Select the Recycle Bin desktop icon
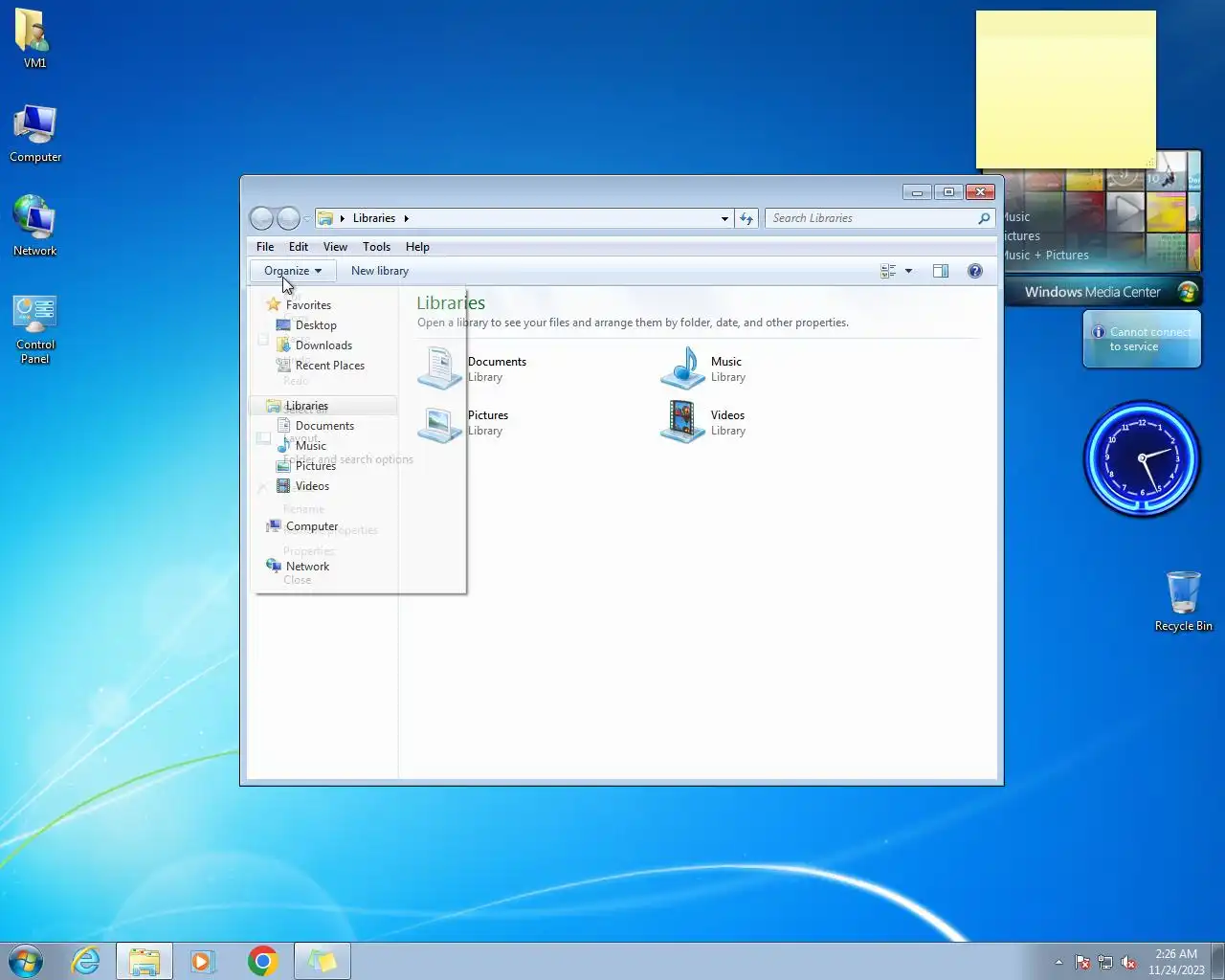1225x980 pixels. tap(1183, 601)
